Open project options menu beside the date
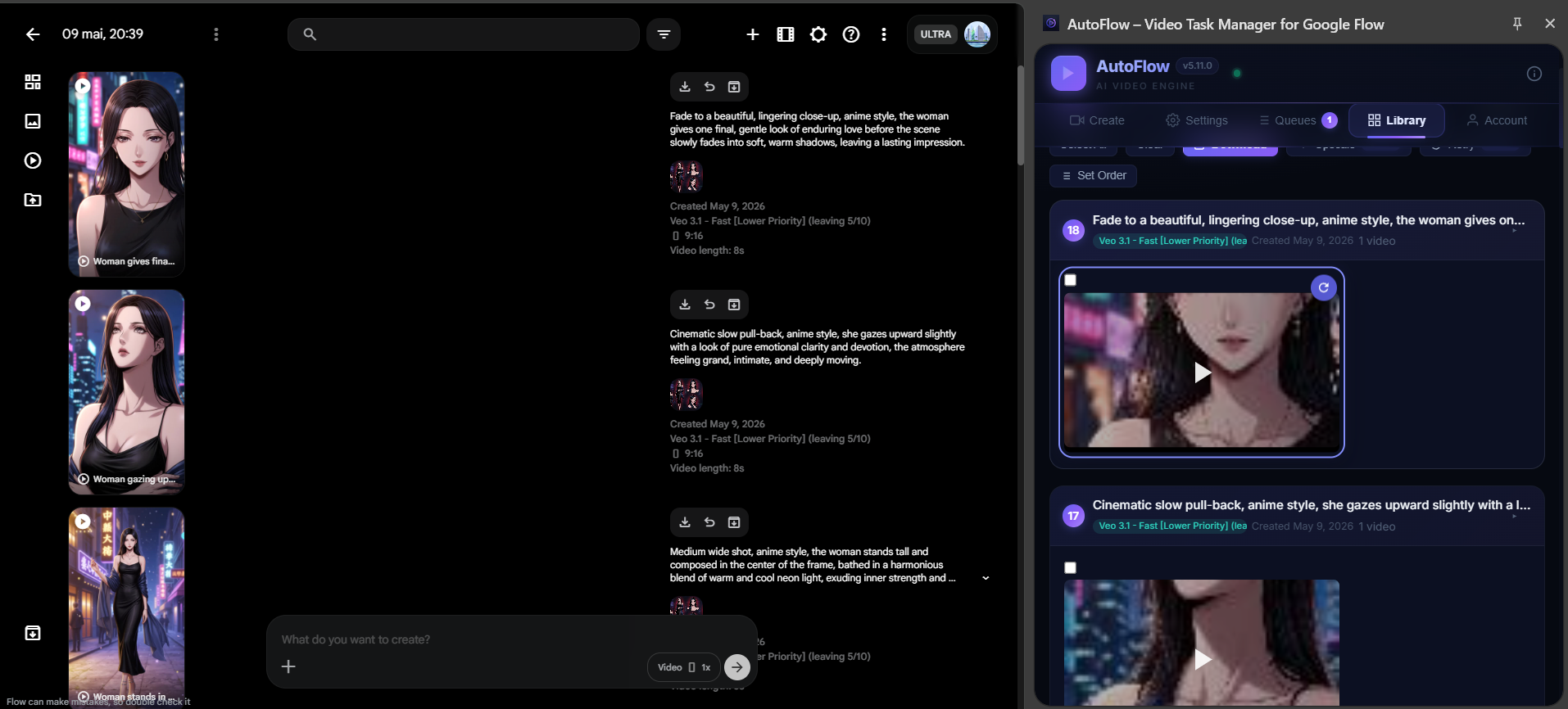This screenshot has height=709, width=1568. coord(216,34)
